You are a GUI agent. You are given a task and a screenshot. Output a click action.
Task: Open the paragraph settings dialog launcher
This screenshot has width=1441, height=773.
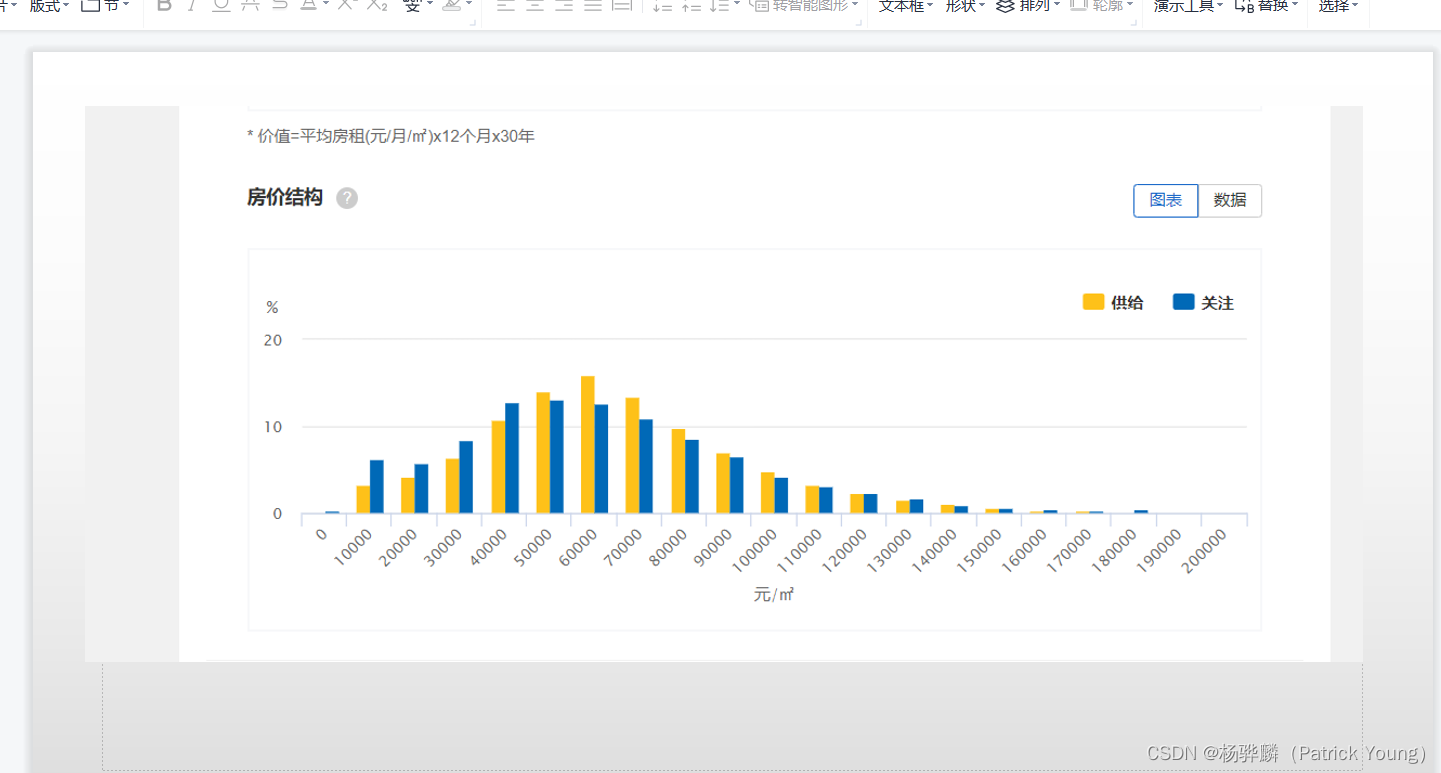859,22
